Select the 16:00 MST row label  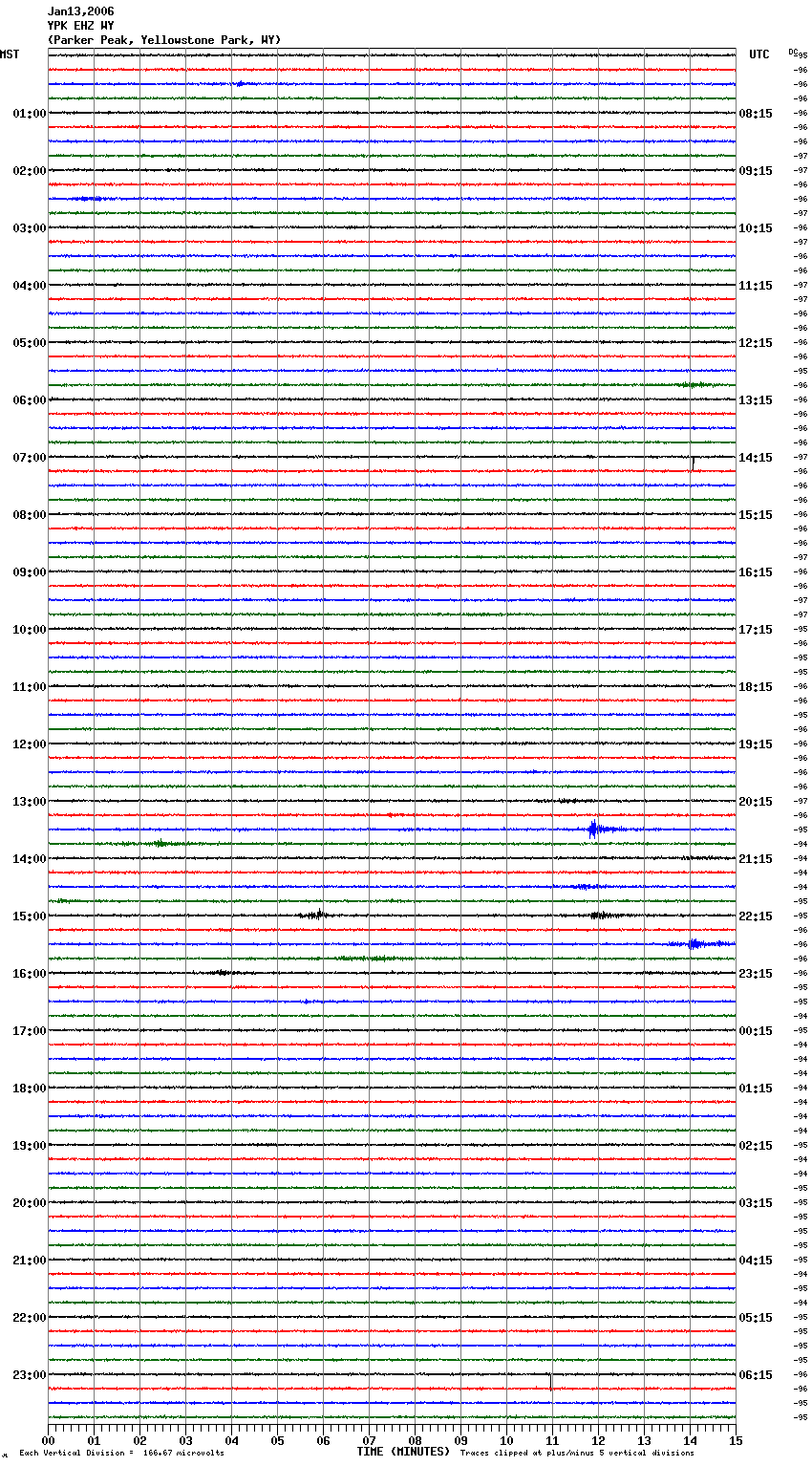[x=30, y=974]
